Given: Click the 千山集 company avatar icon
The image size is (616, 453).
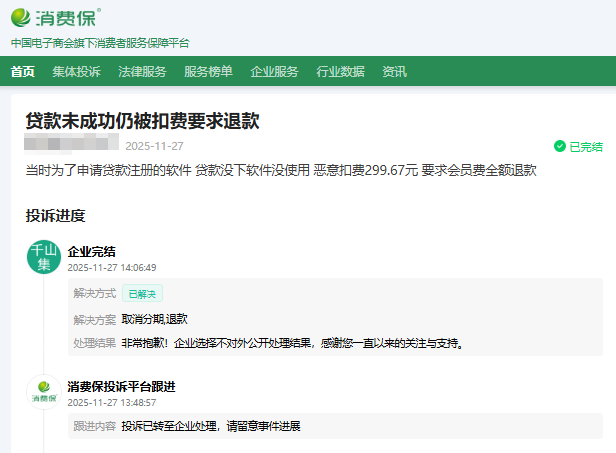Looking at the screenshot, I should tap(43, 258).
